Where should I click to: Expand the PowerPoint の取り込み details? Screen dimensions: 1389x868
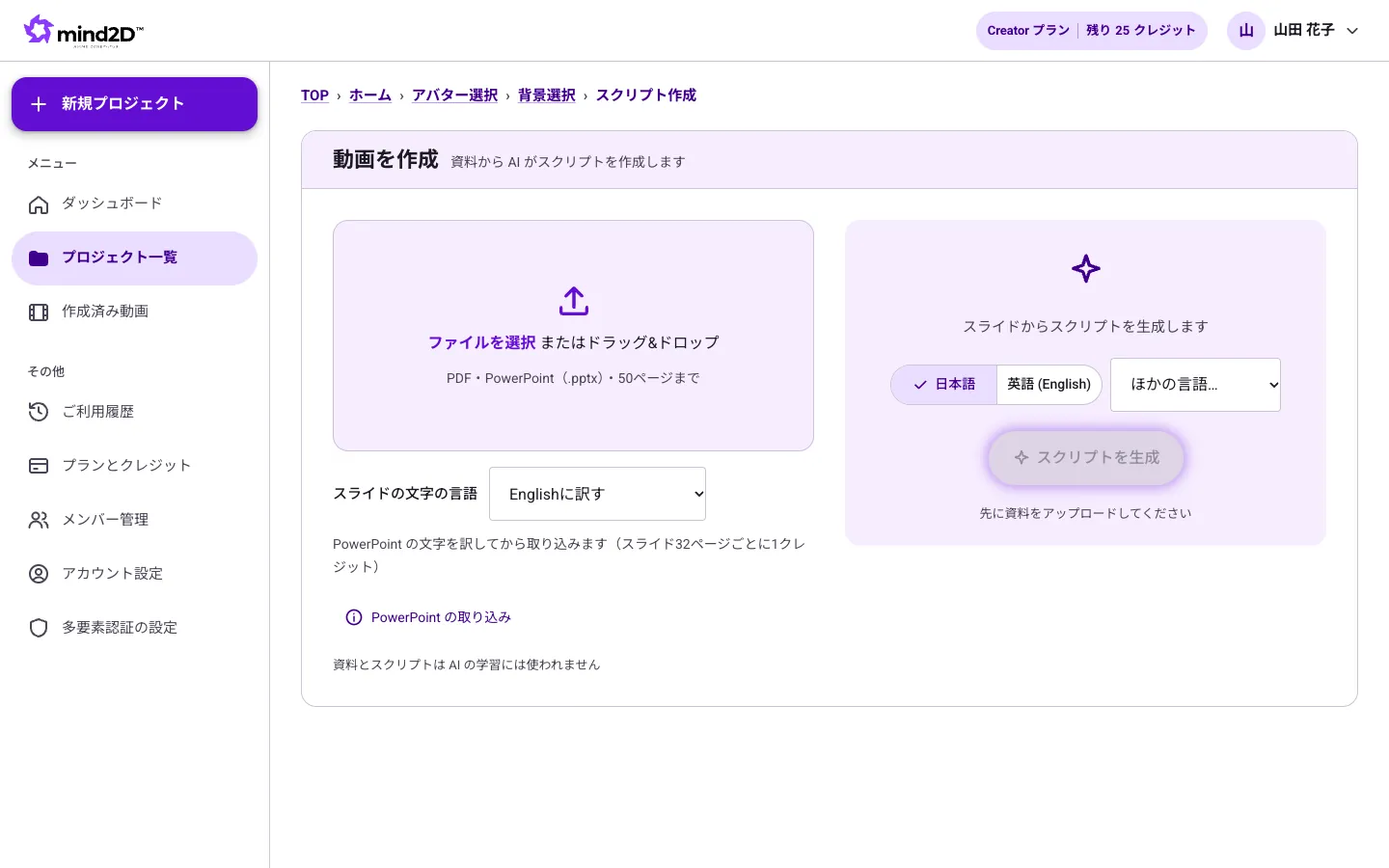pyautogui.click(x=428, y=617)
